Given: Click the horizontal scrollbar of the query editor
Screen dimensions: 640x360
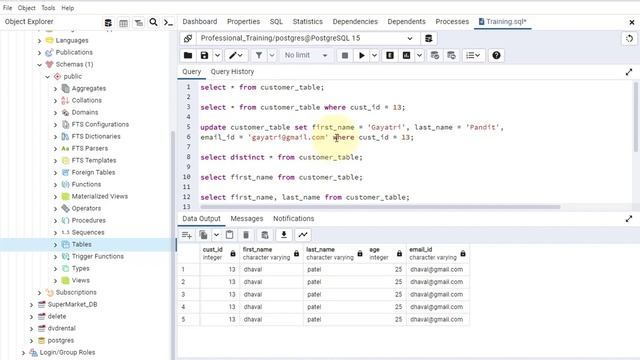Looking at the screenshot, I should point(380,207).
